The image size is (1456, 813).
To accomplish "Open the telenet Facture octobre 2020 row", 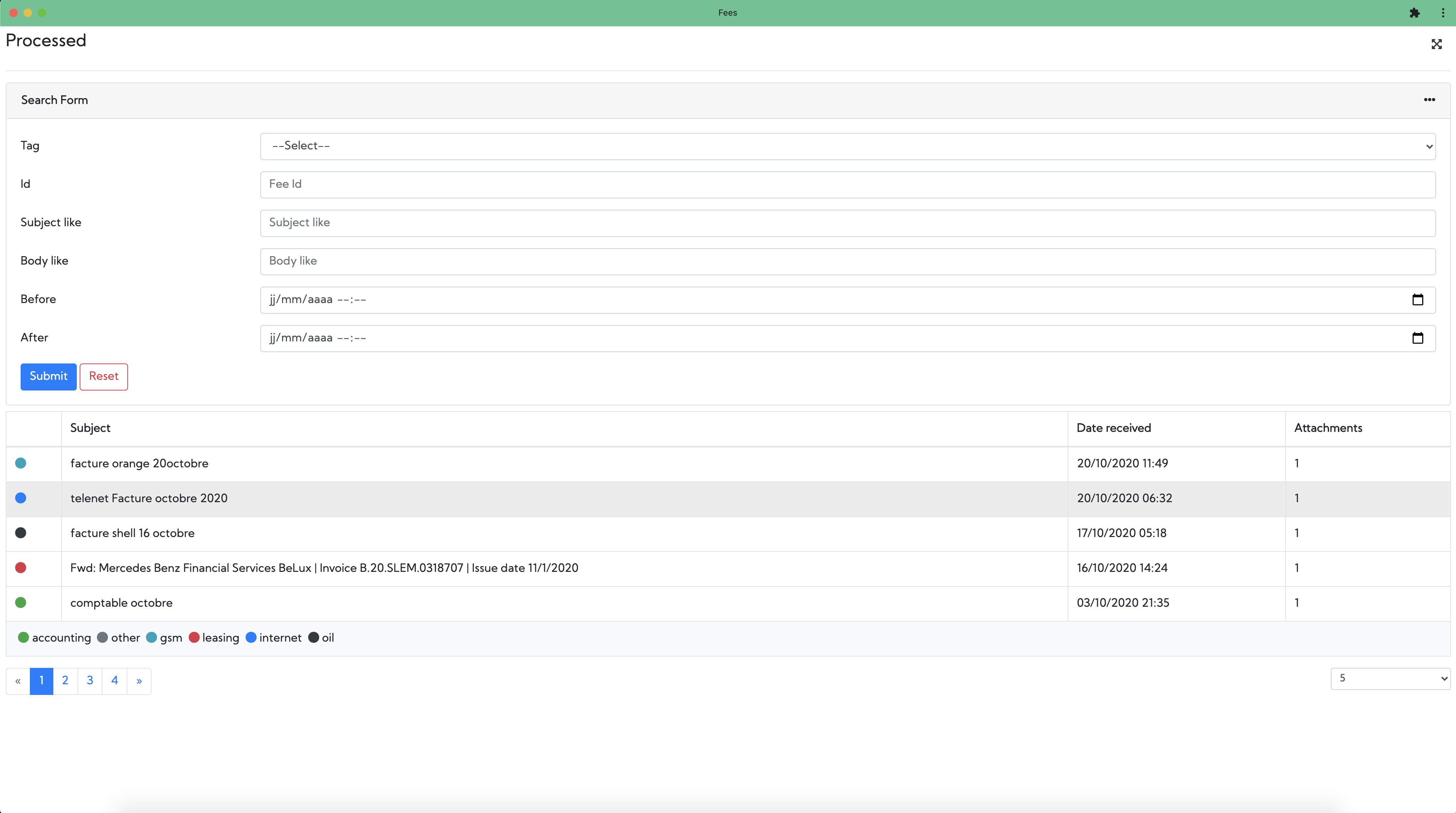I will coord(728,499).
